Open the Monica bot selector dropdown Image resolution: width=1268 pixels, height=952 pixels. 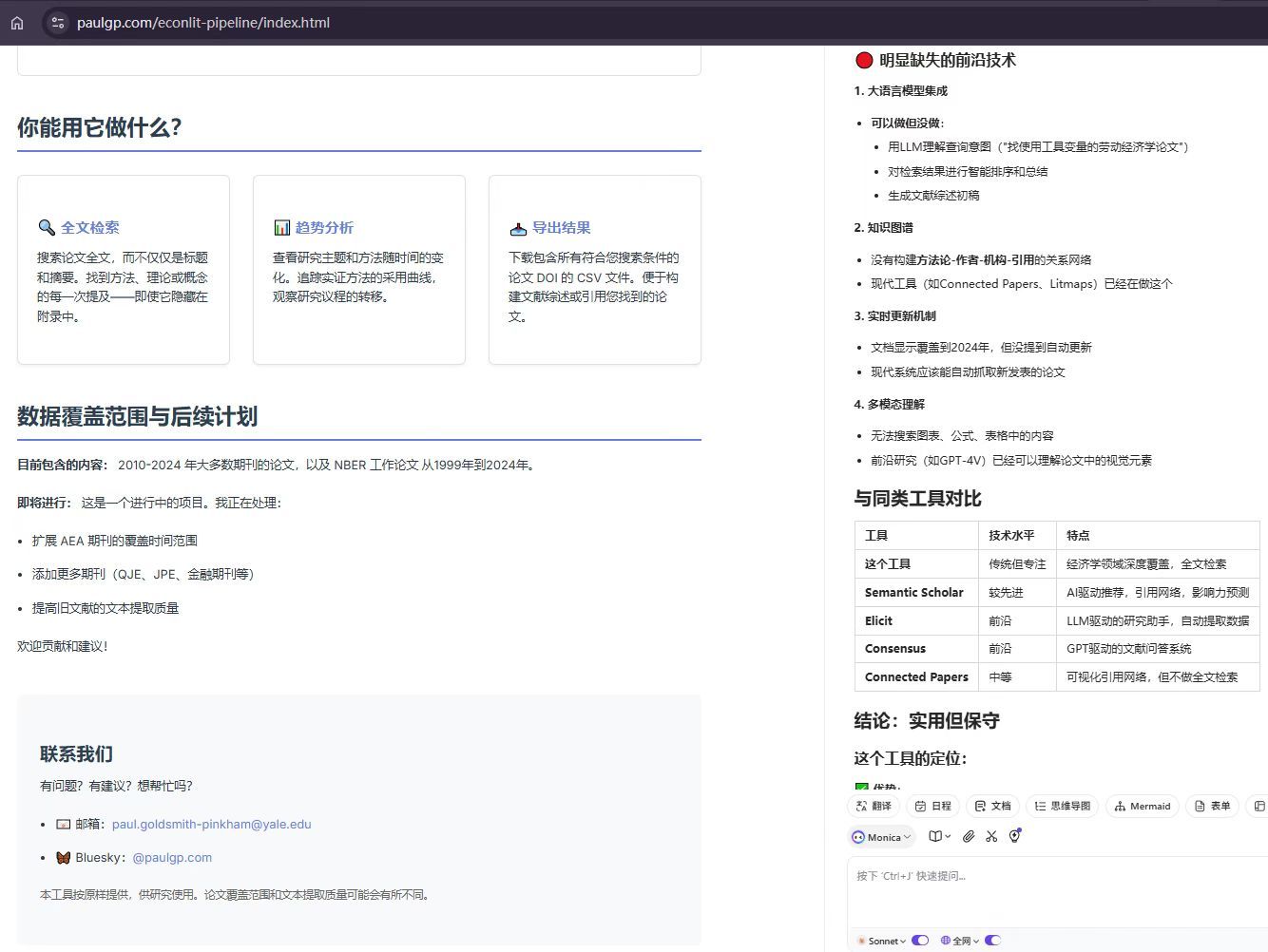[881, 837]
